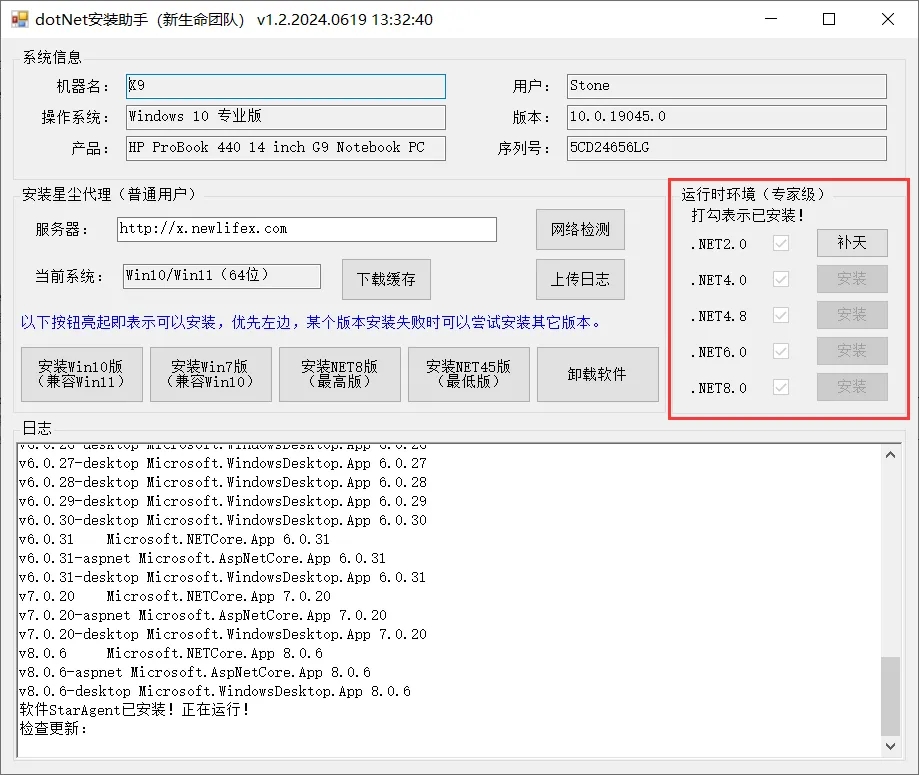This screenshot has height=775, width=919.
Task: Close the dotNet安装助手 window
Action: coord(888,19)
